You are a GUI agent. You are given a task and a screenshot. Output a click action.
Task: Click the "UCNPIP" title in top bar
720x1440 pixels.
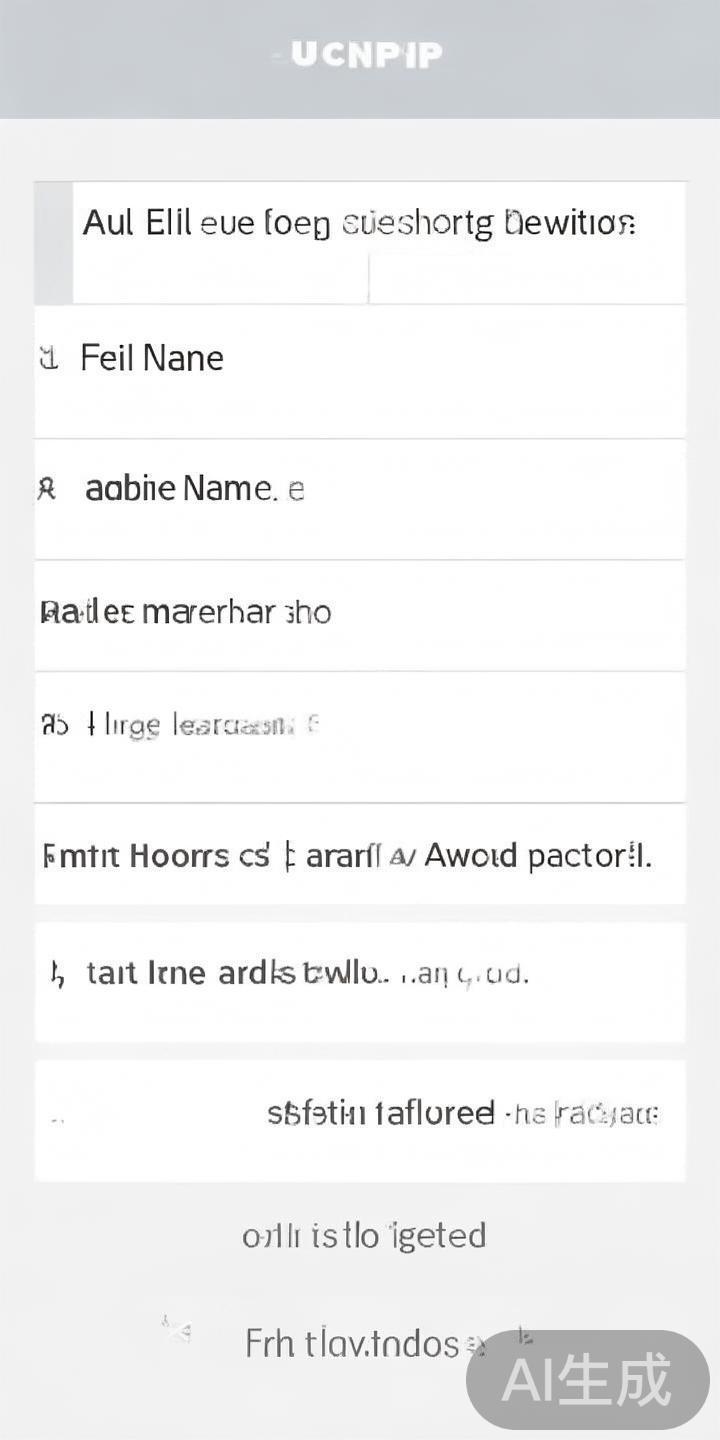pyautogui.click(x=360, y=55)
